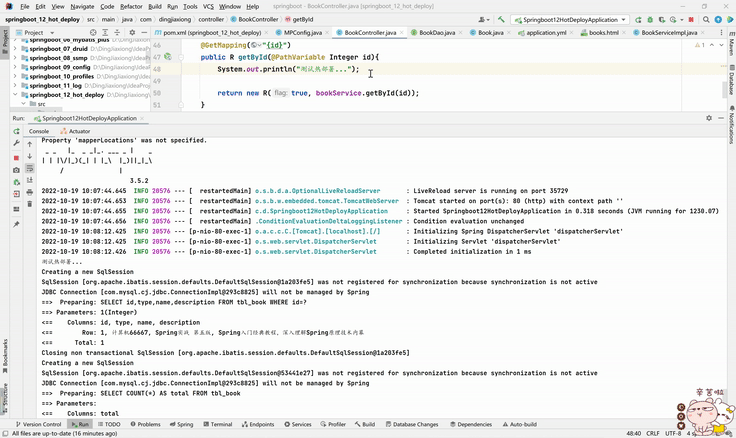Click the build hammer icon in toolbar
Screen dimensions: 736x438
pos(501,20)
